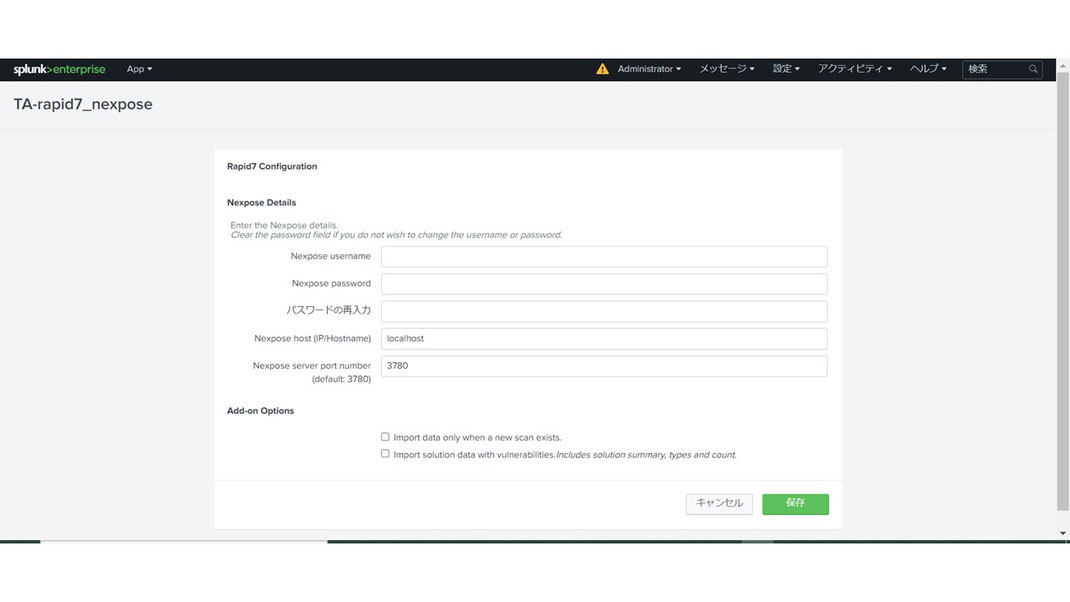Click the server port number field 3780
Viewport: 1070px width, 602px height.
(604, 366)
